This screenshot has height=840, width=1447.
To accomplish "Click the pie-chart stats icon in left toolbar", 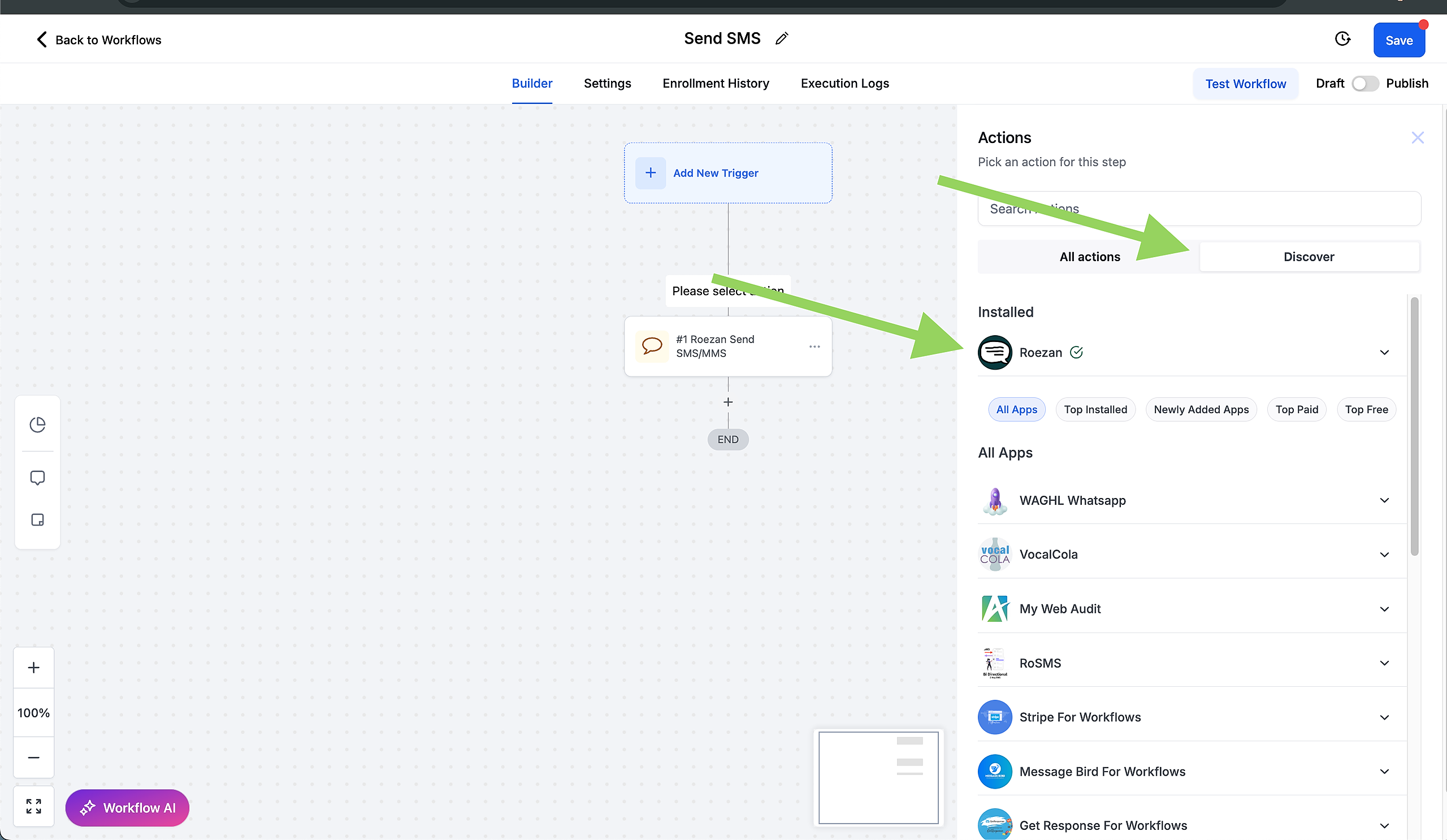I will [37, 425].
